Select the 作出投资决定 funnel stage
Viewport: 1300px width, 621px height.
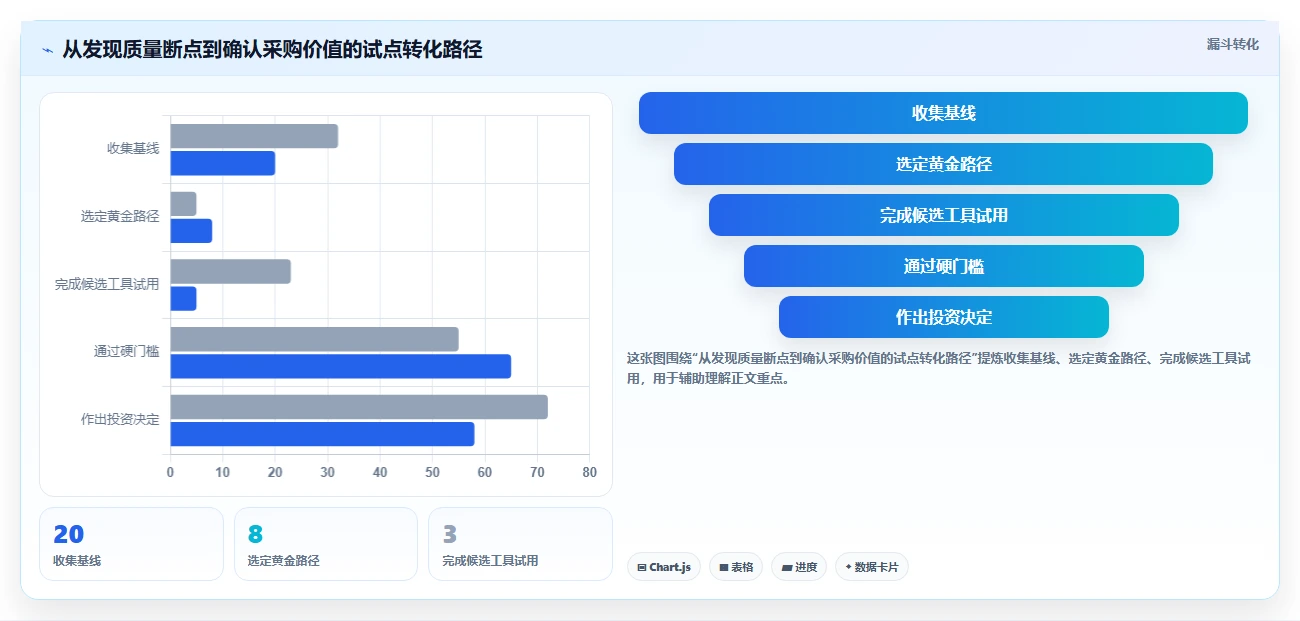pyautogui.click(x=943, y=317)
